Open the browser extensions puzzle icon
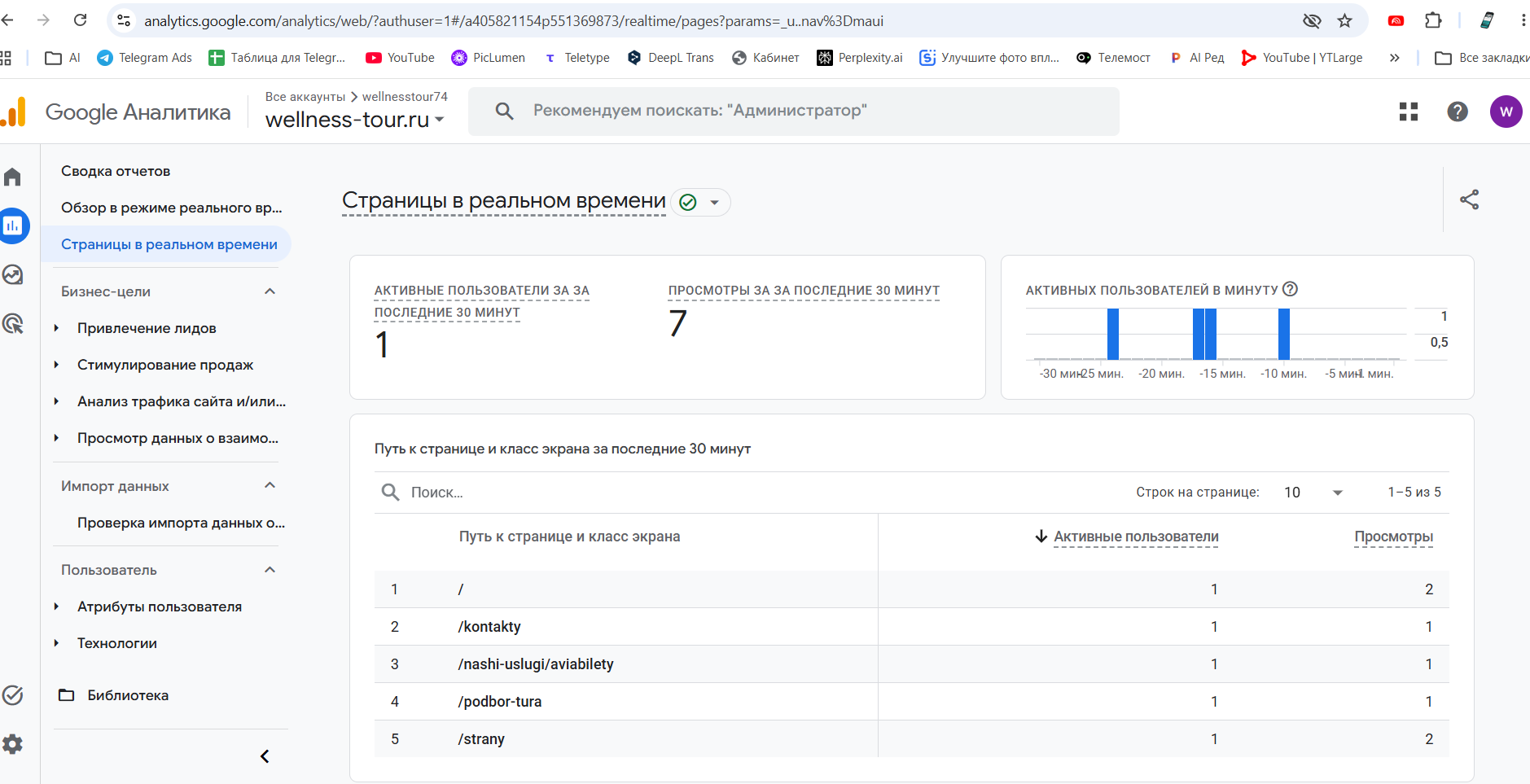 1433,20
